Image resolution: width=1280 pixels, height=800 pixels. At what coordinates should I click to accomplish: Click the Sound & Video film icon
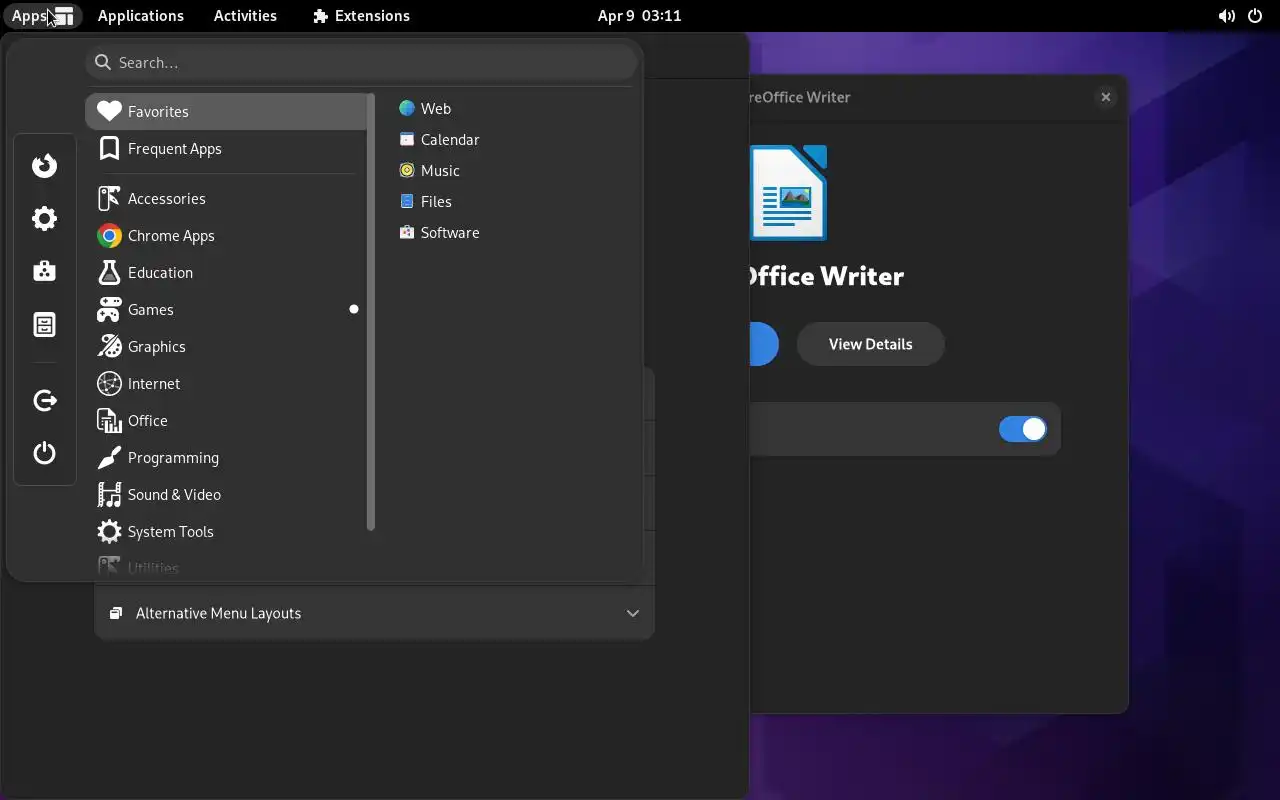point(109,494)
